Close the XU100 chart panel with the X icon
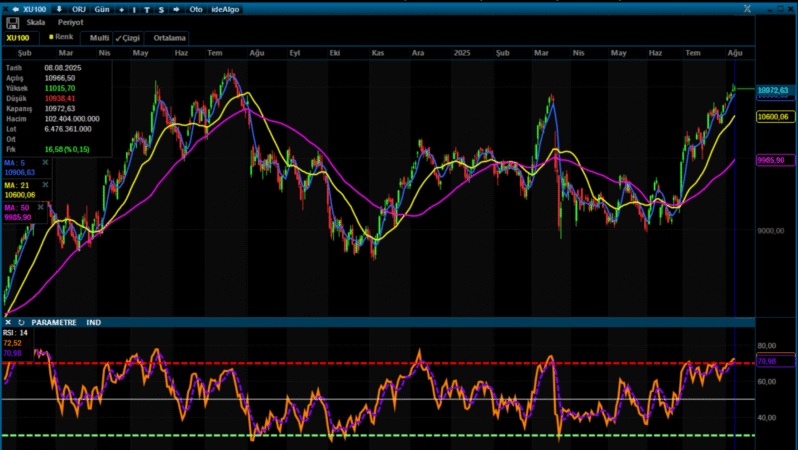Viewport: 798px width, 450px height. [6, 9]
